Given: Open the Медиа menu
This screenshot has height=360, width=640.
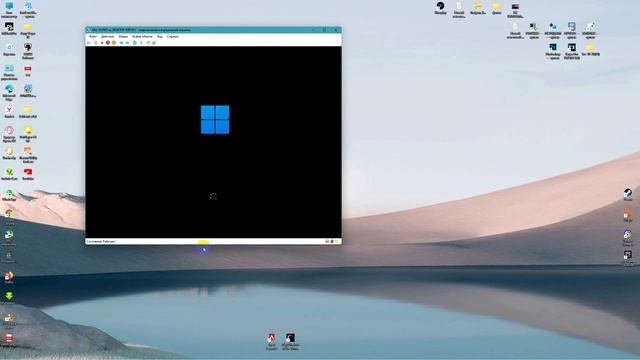Looking at the screenshot, I should click(123, 36).
